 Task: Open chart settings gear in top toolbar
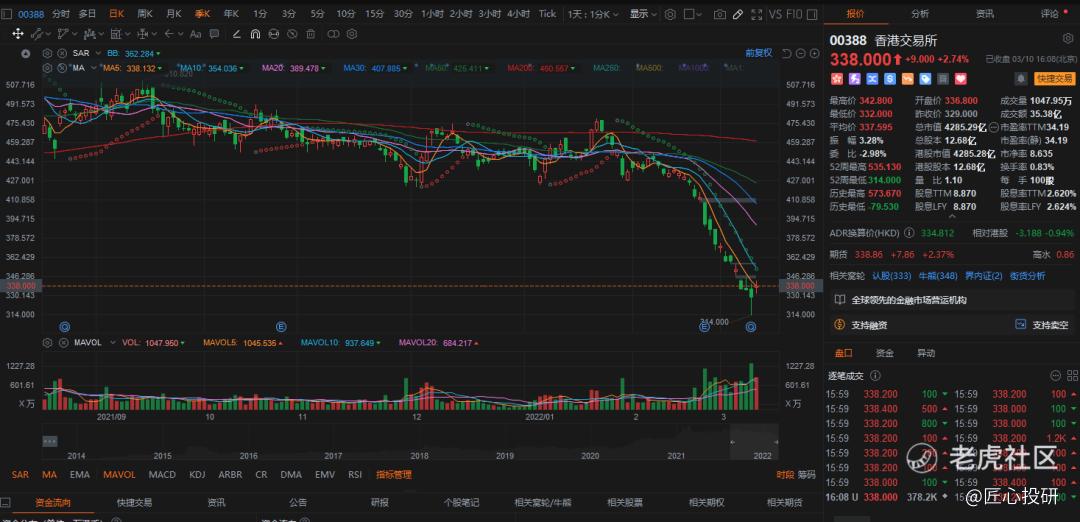(669, 14)
